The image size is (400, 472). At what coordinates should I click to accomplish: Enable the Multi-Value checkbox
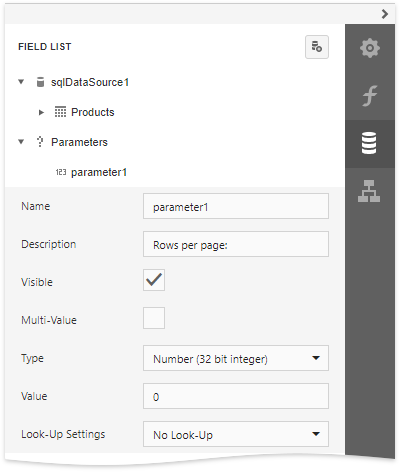(154, 318)
